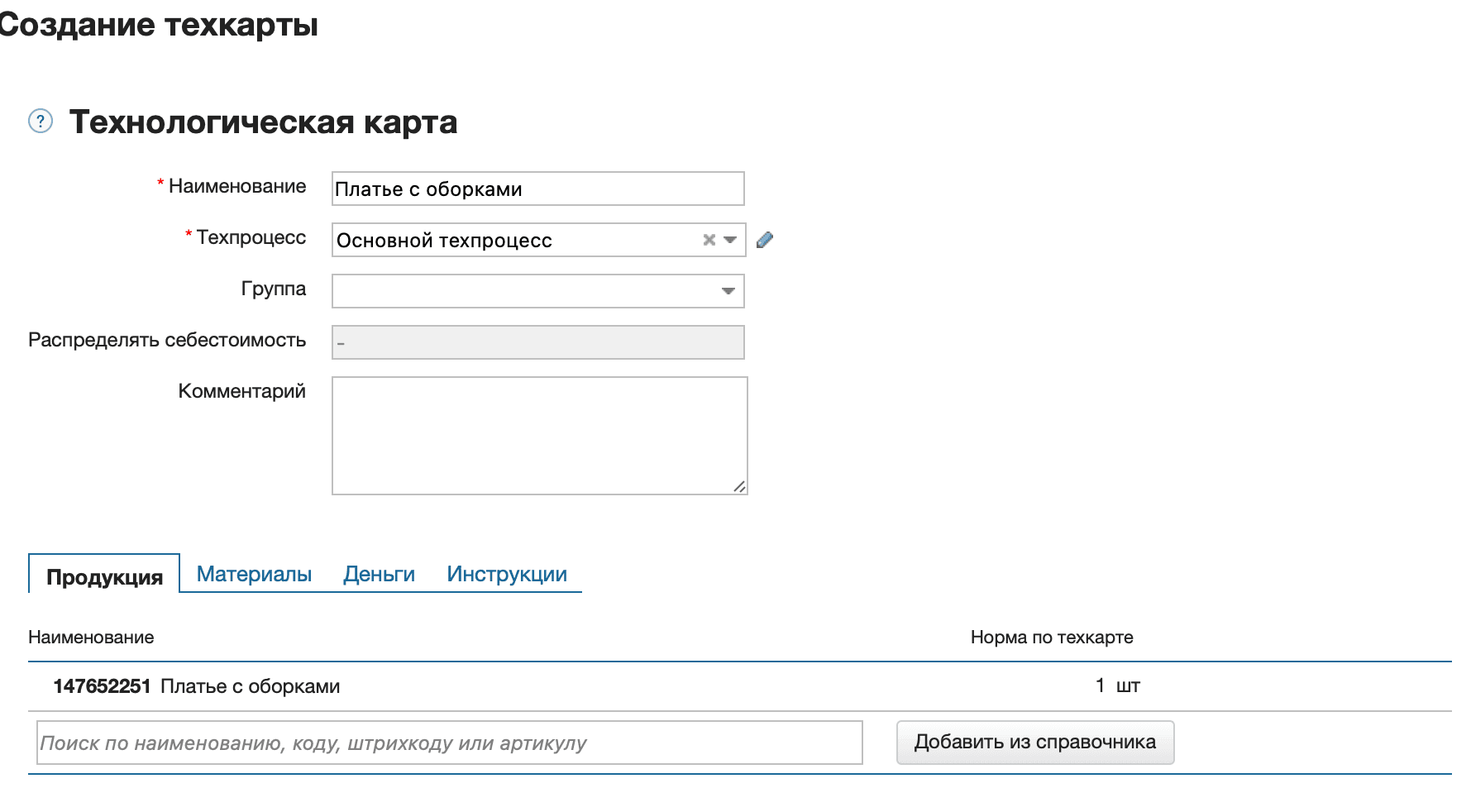The width and height of the screenshot is (1471, 812).
Task: Clear the Техпроцесс field with the X icon
Action: pyautogui.click(x=709, y=240)
